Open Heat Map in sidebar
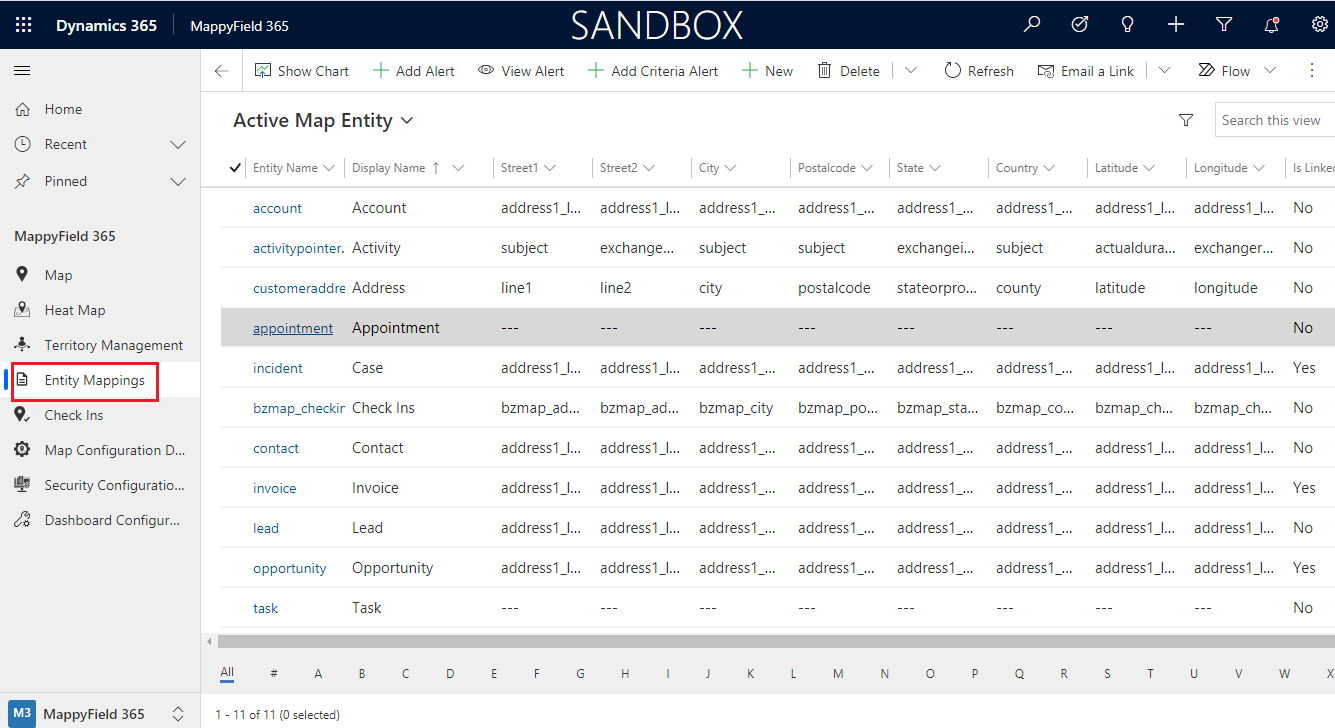The width and height of the screenshot is (1335, 728). (75, 310)
